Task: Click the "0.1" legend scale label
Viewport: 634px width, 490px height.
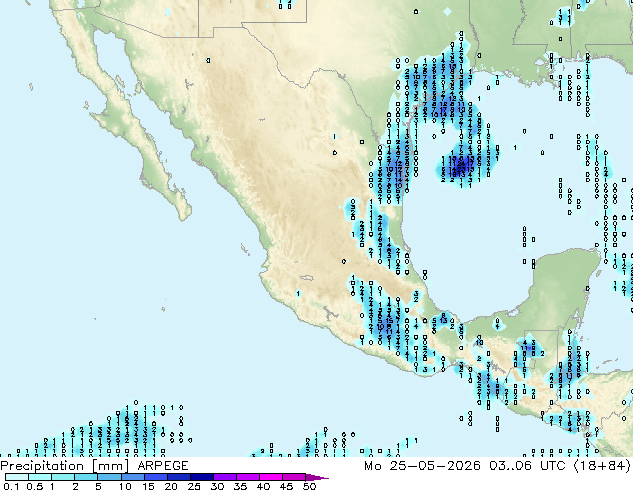Action: point(11,486)
